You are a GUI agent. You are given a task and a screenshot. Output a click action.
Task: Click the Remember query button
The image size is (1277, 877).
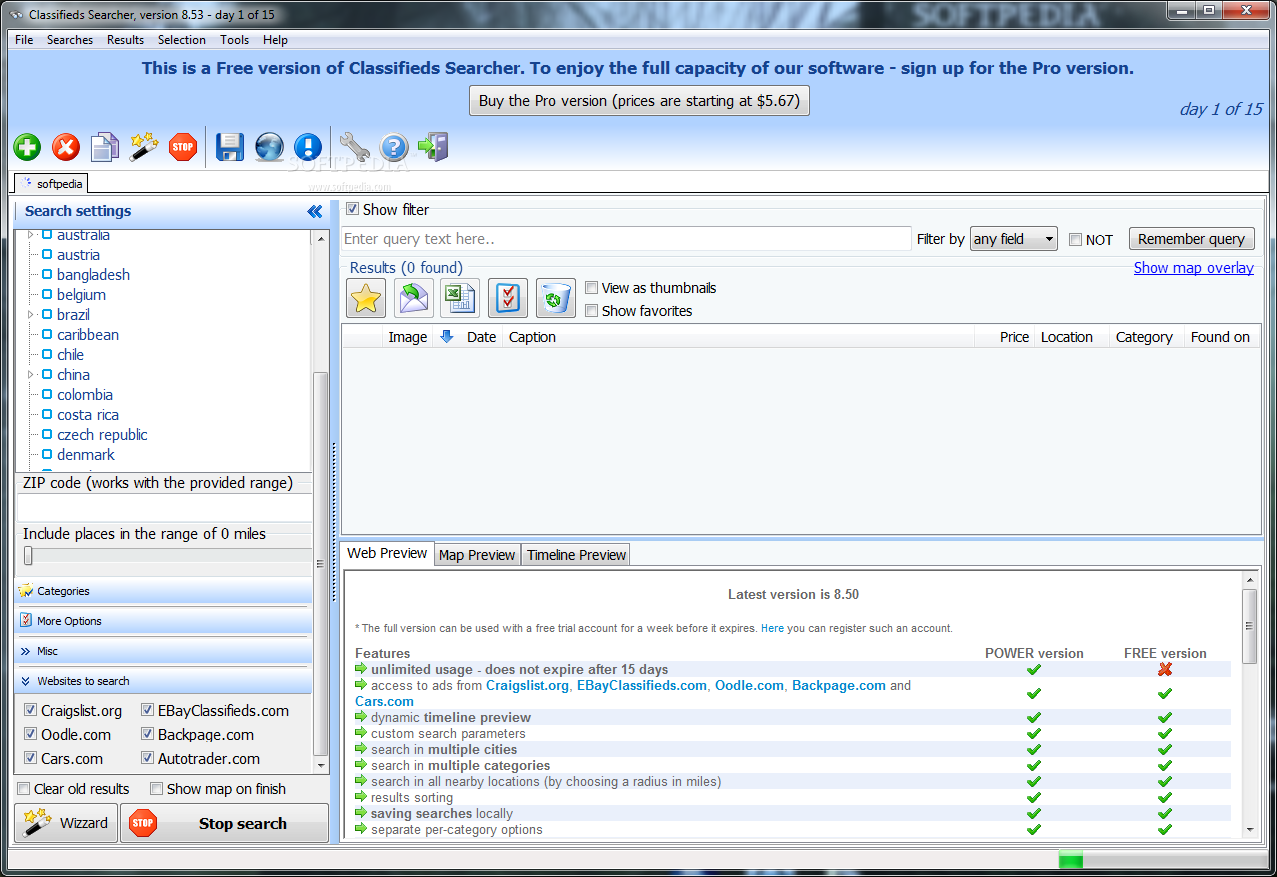coord(1191,239)
